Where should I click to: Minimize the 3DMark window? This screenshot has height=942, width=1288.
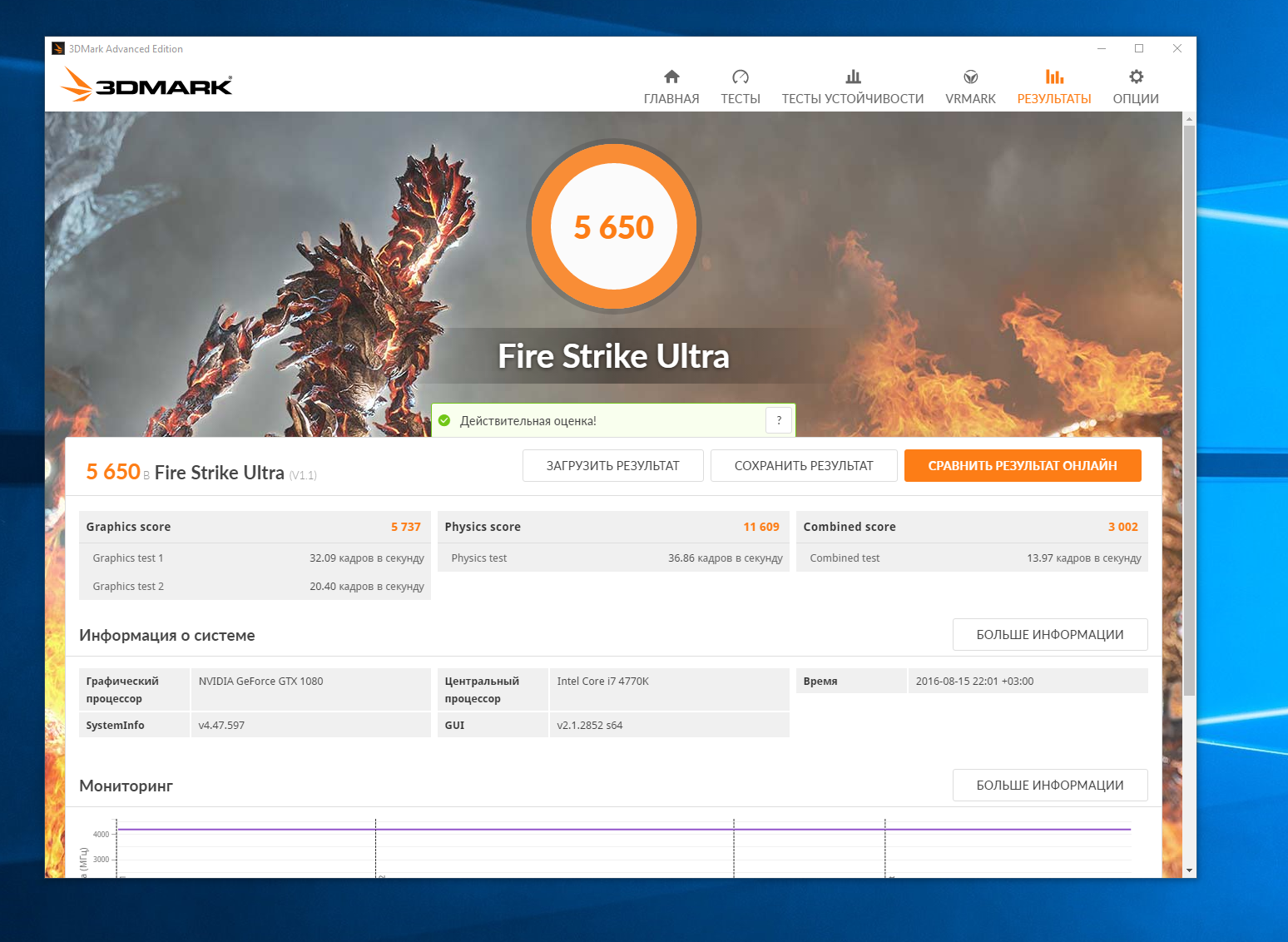pyautogui.click(x=1102, y=48)
